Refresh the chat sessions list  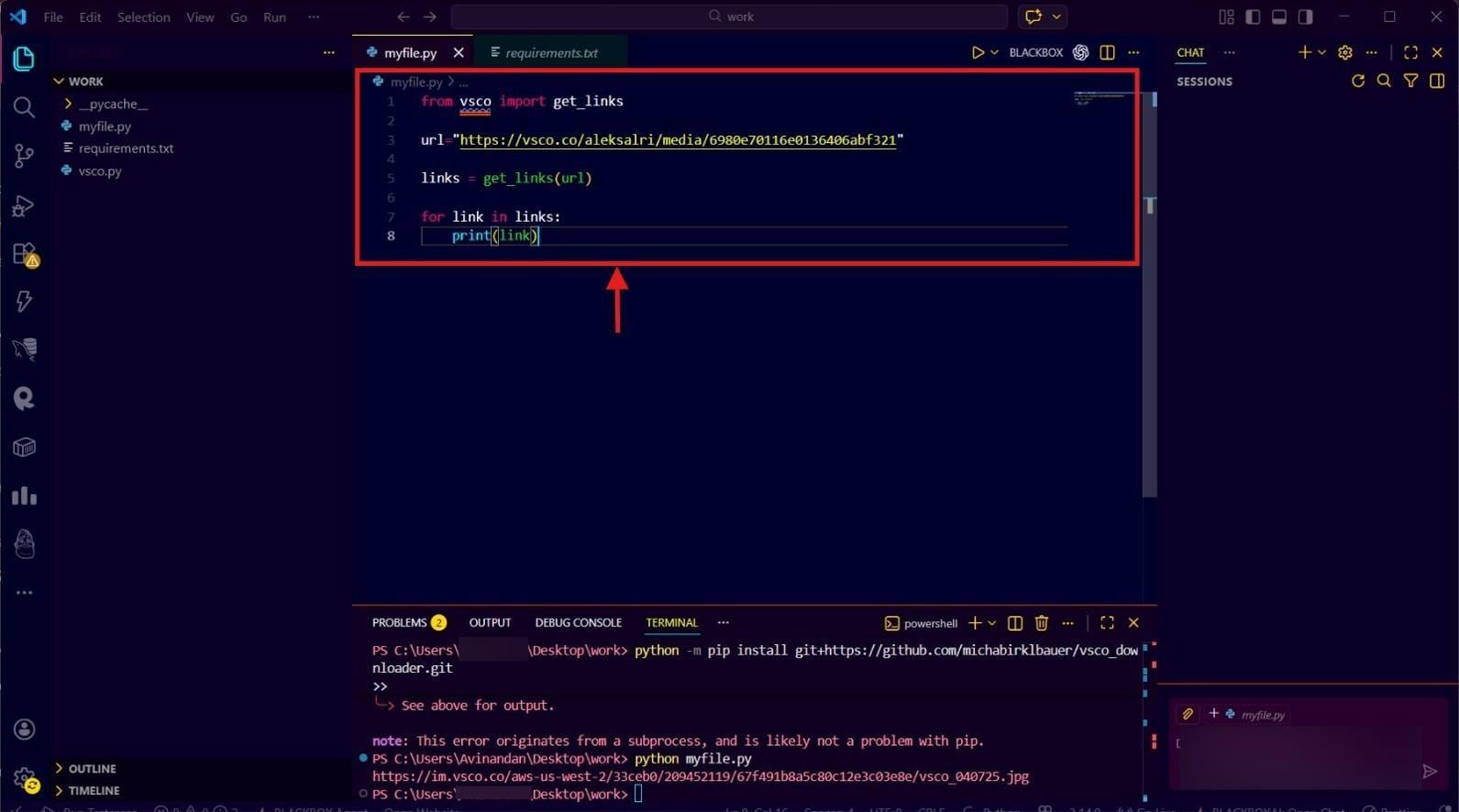[1358, 81]
